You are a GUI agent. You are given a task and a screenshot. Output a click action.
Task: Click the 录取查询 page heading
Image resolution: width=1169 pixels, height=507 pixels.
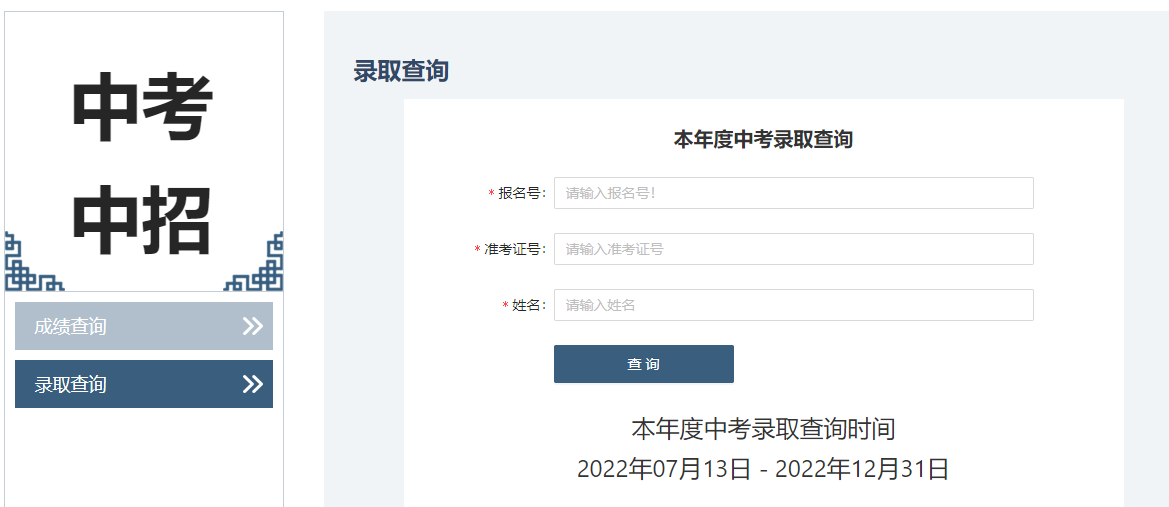pyautogui.click(x=401, y=71)
